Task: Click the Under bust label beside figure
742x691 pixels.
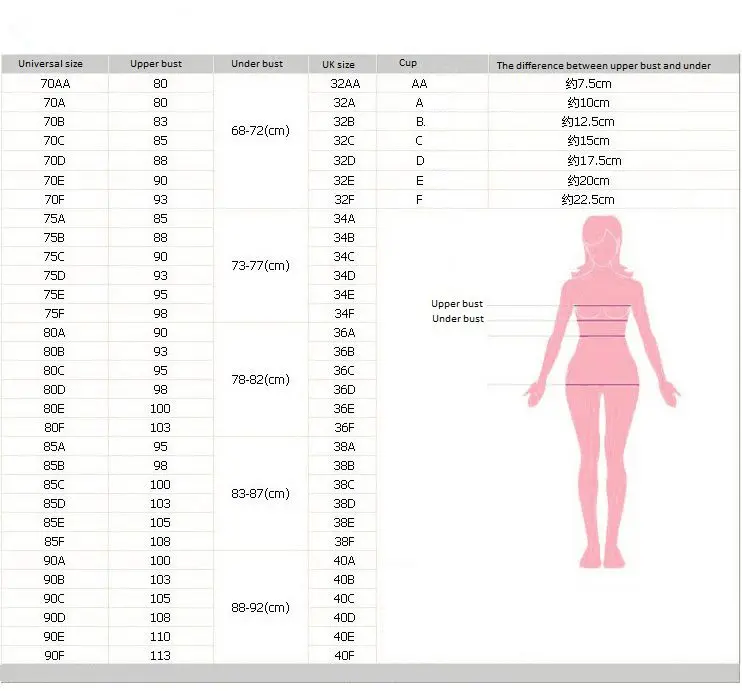Action: (458, 319)
